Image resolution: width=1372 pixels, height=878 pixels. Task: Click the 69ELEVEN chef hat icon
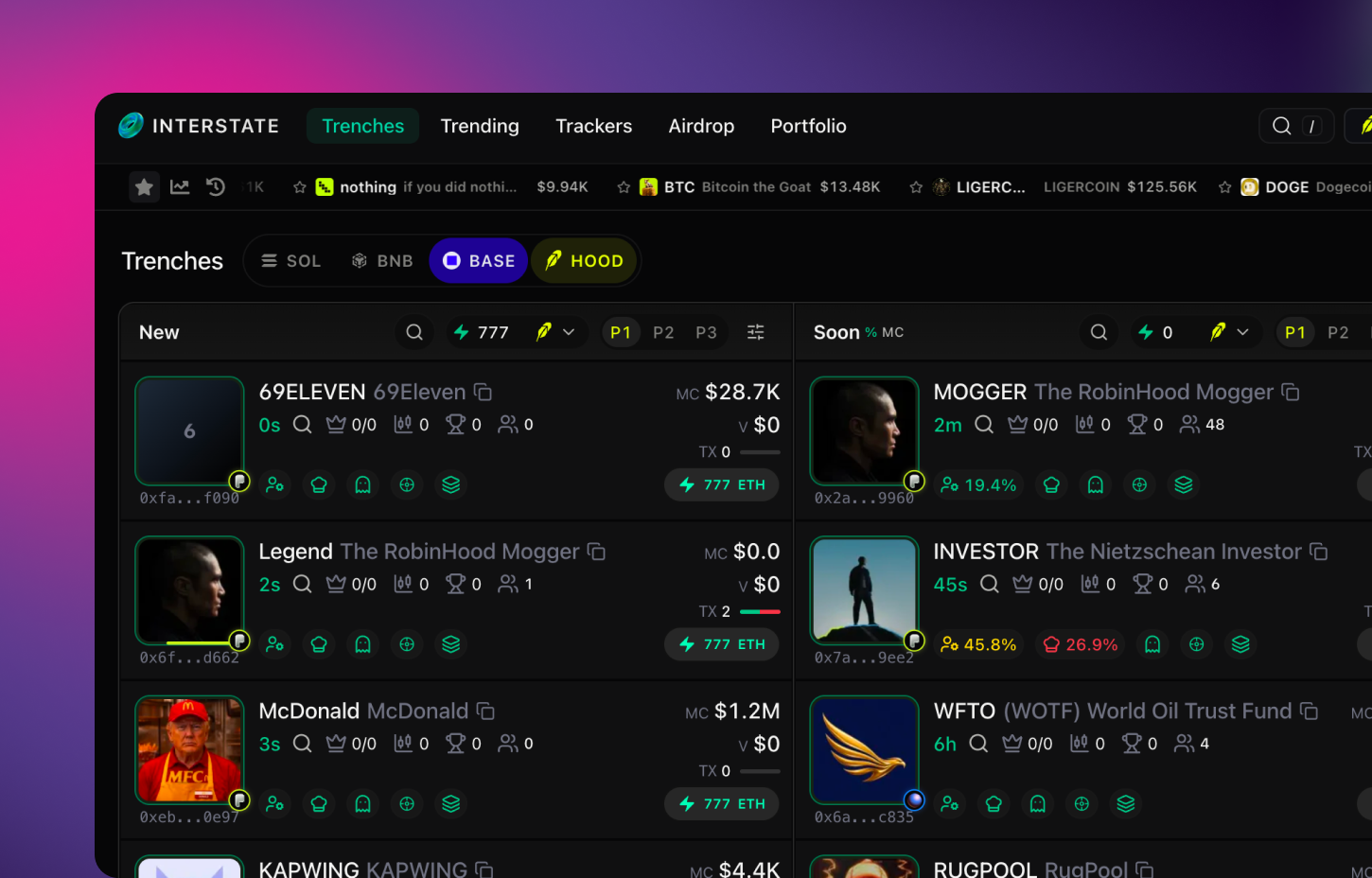[x=319, y=485]
